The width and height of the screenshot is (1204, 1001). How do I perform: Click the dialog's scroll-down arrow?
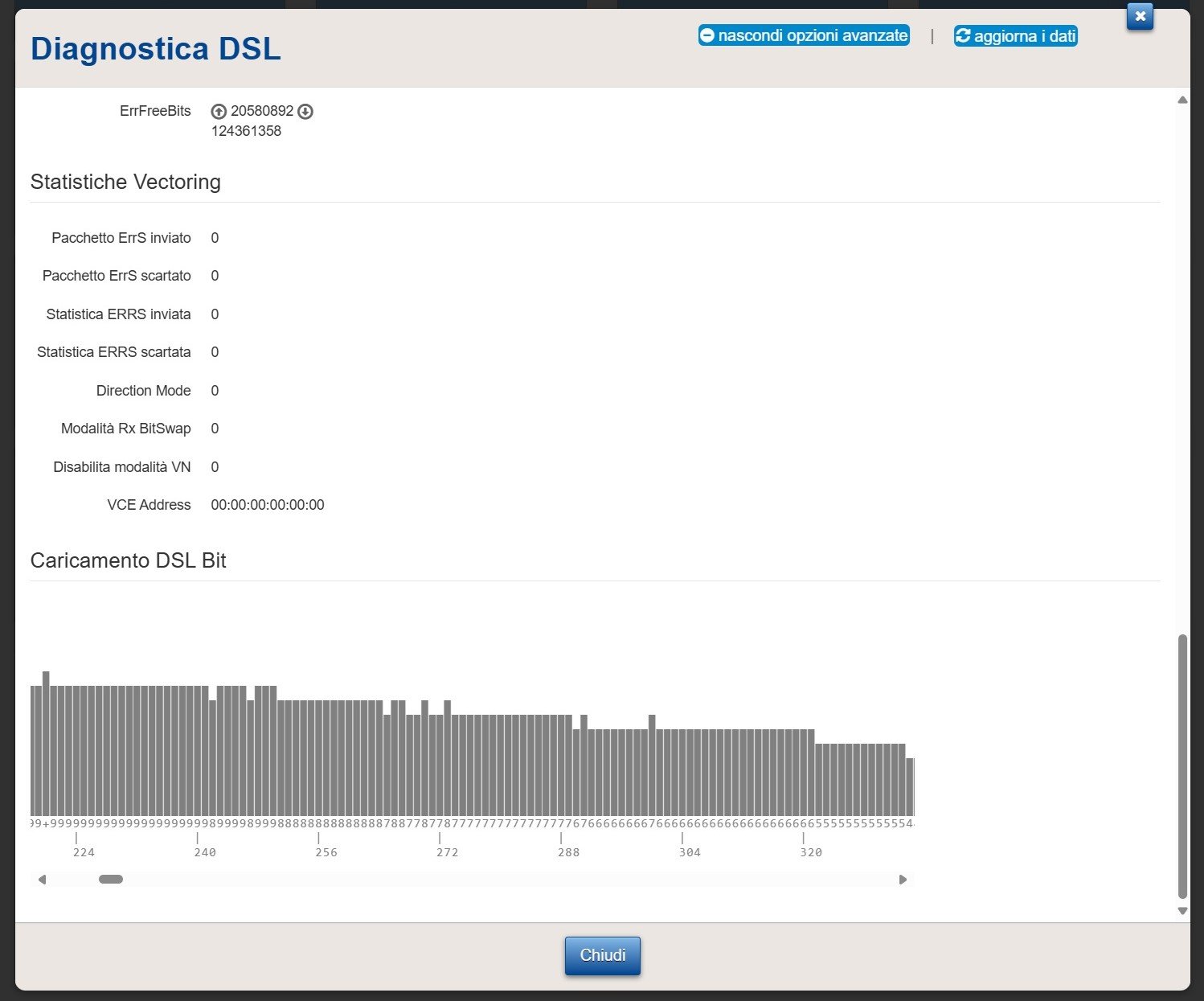tap(1182, 911)
